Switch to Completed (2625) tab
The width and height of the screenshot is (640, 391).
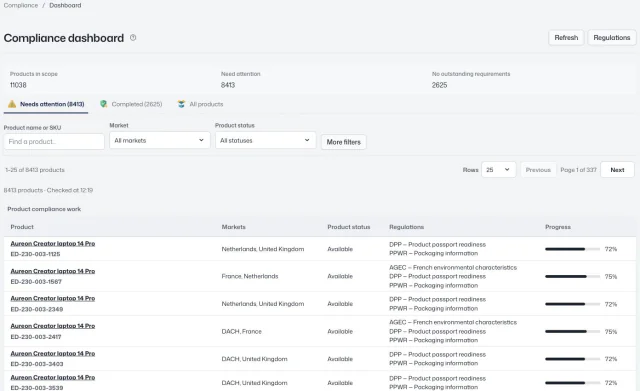click(x=131, y=104)
